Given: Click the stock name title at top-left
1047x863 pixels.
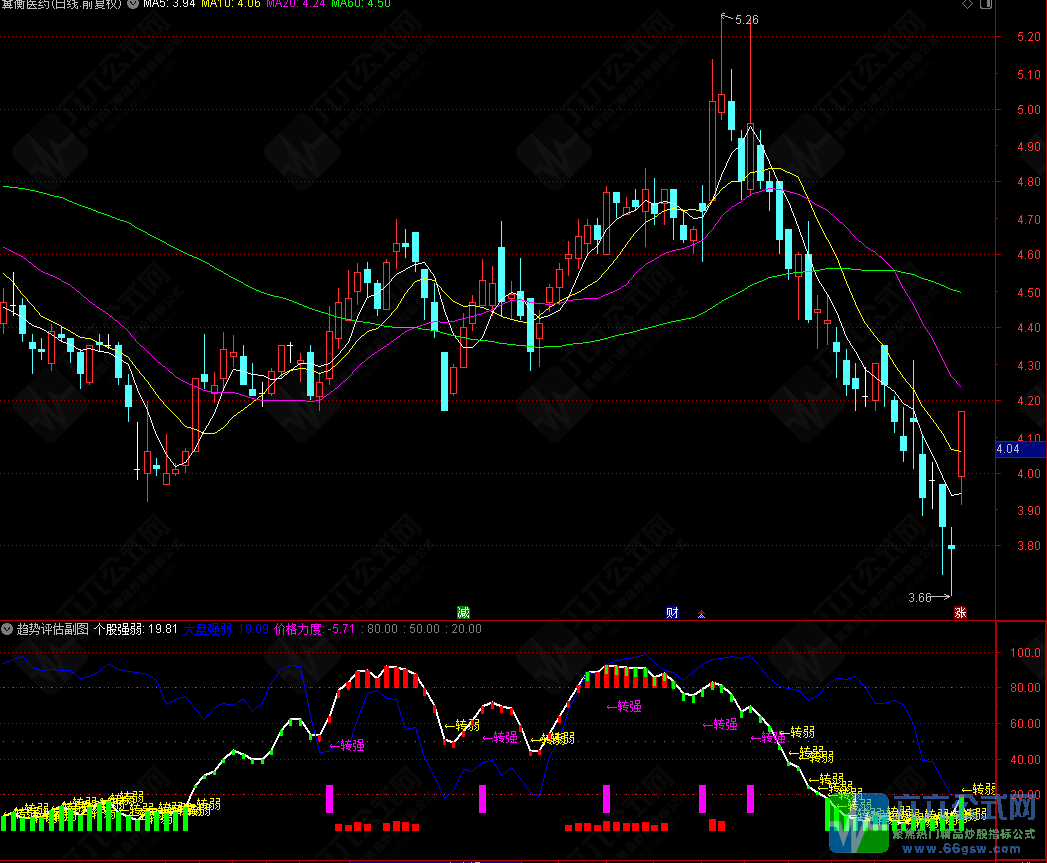Looking at the screenshot, I should coord(61,3).
